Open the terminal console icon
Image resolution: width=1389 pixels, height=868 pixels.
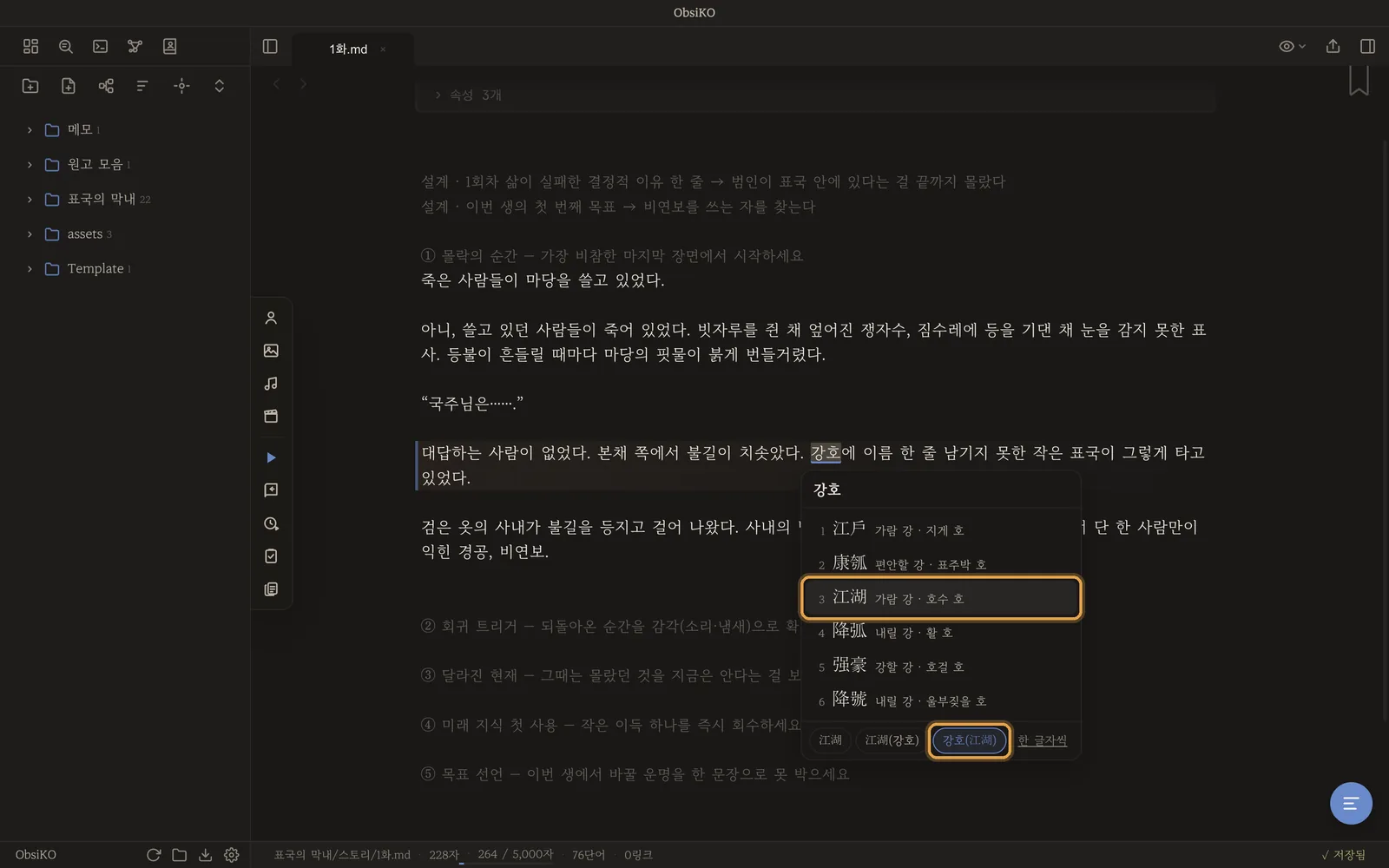(x=101, y=46)
